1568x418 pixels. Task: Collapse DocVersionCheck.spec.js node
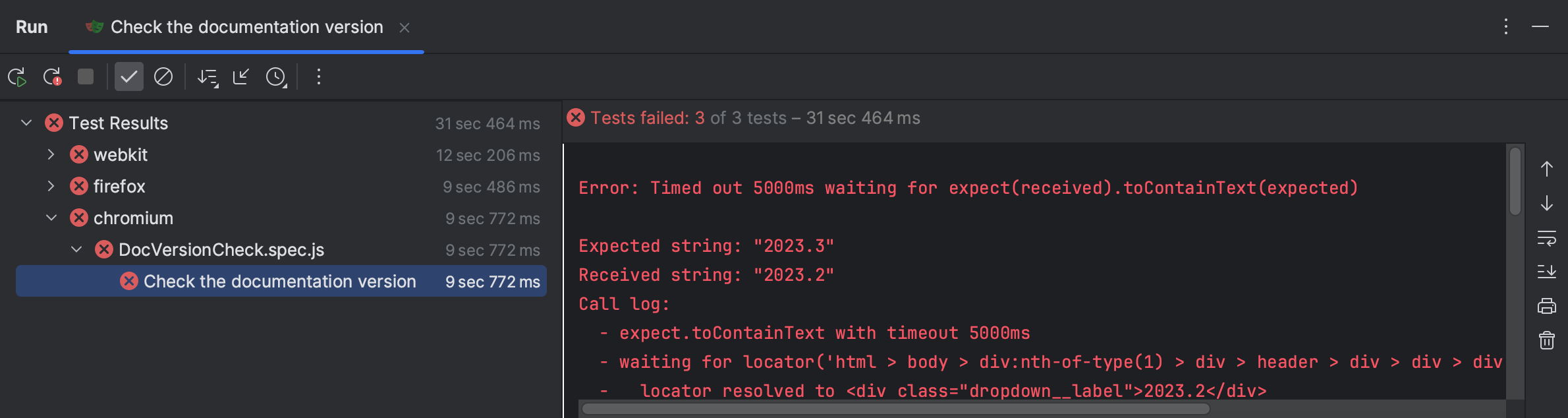click(x=76, y=250)
